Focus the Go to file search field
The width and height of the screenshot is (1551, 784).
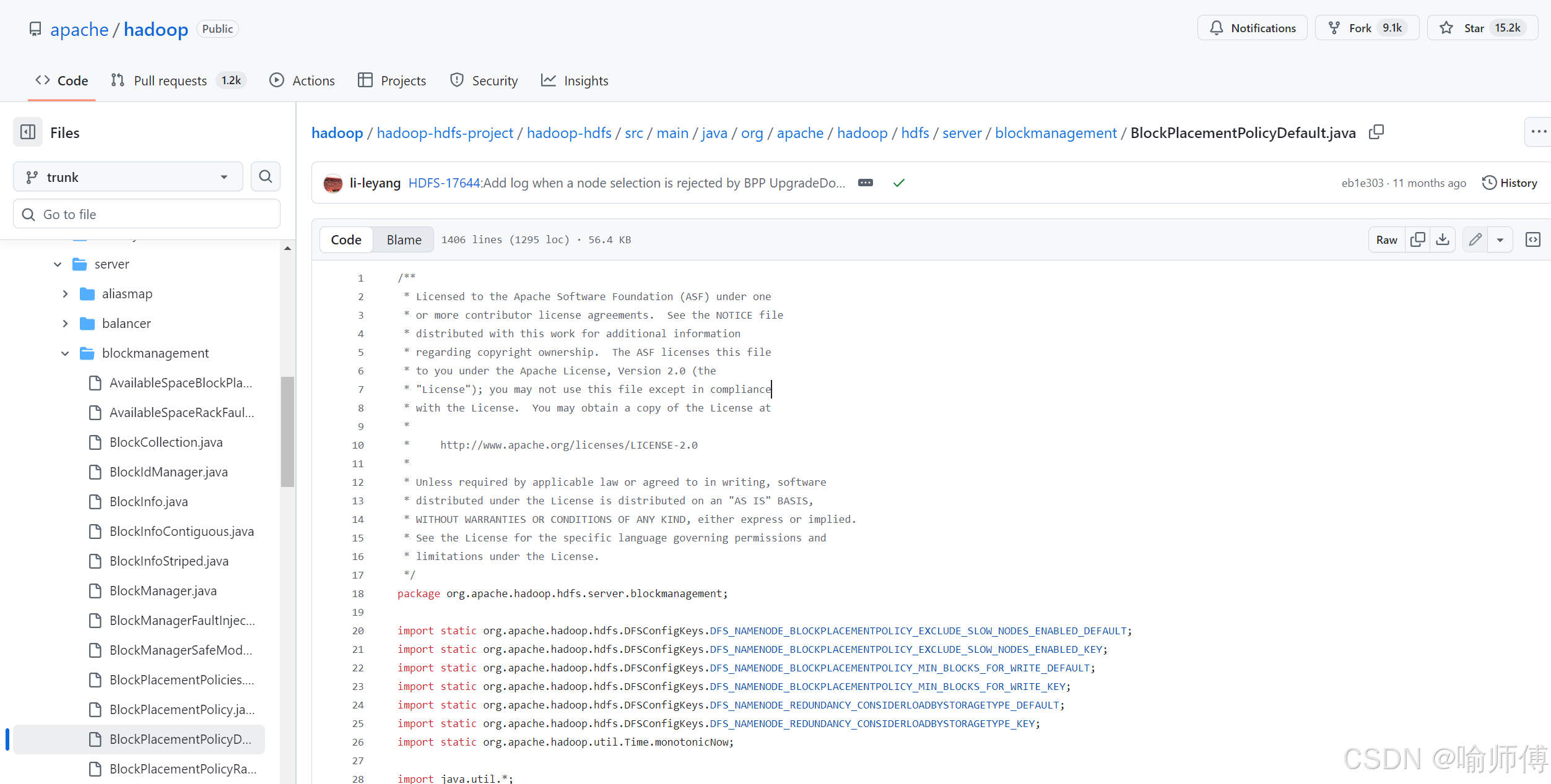pyautogui.click(x=147, y=214)
